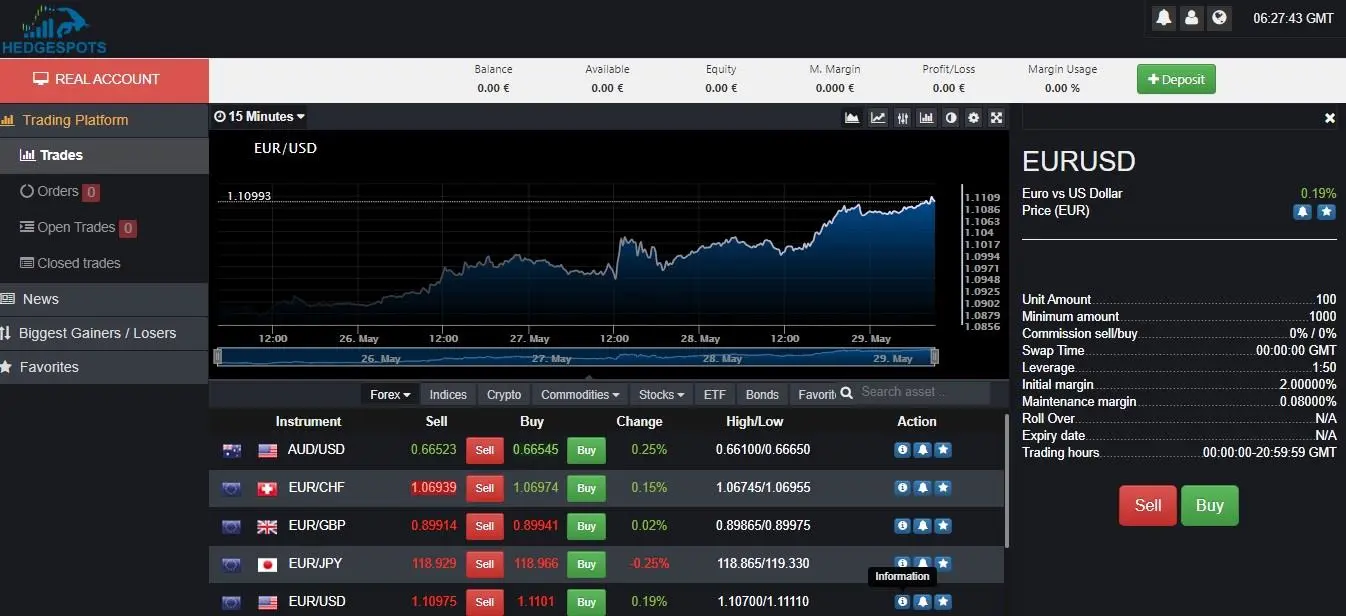Open Orders in sidebar
This screenshot has width=1346, height=616.
pos(104,191)
